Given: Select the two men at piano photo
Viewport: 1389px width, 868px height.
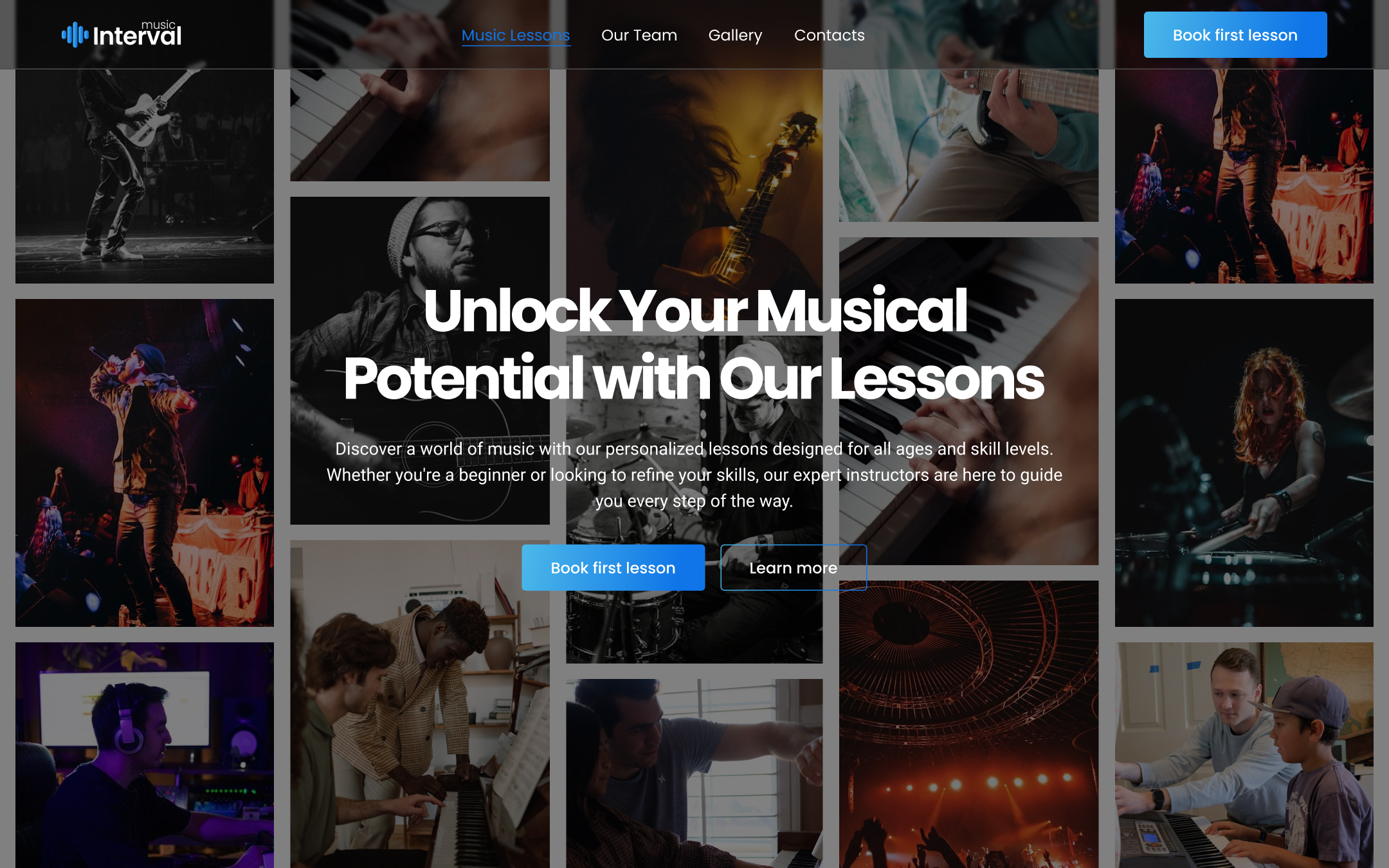Looking at the screenshot, I should tap(419, 704).
